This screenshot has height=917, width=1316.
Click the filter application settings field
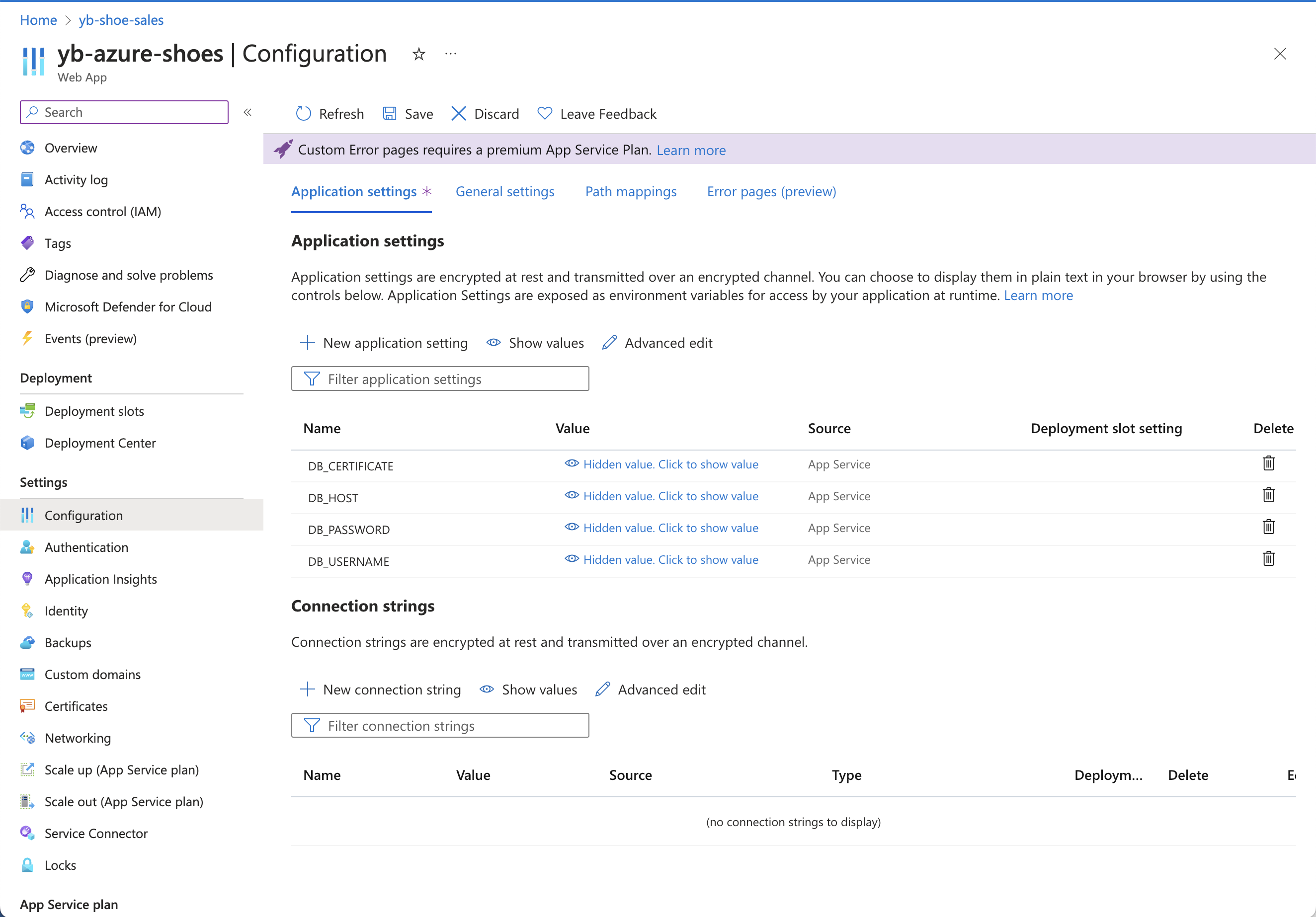[440, 378]
